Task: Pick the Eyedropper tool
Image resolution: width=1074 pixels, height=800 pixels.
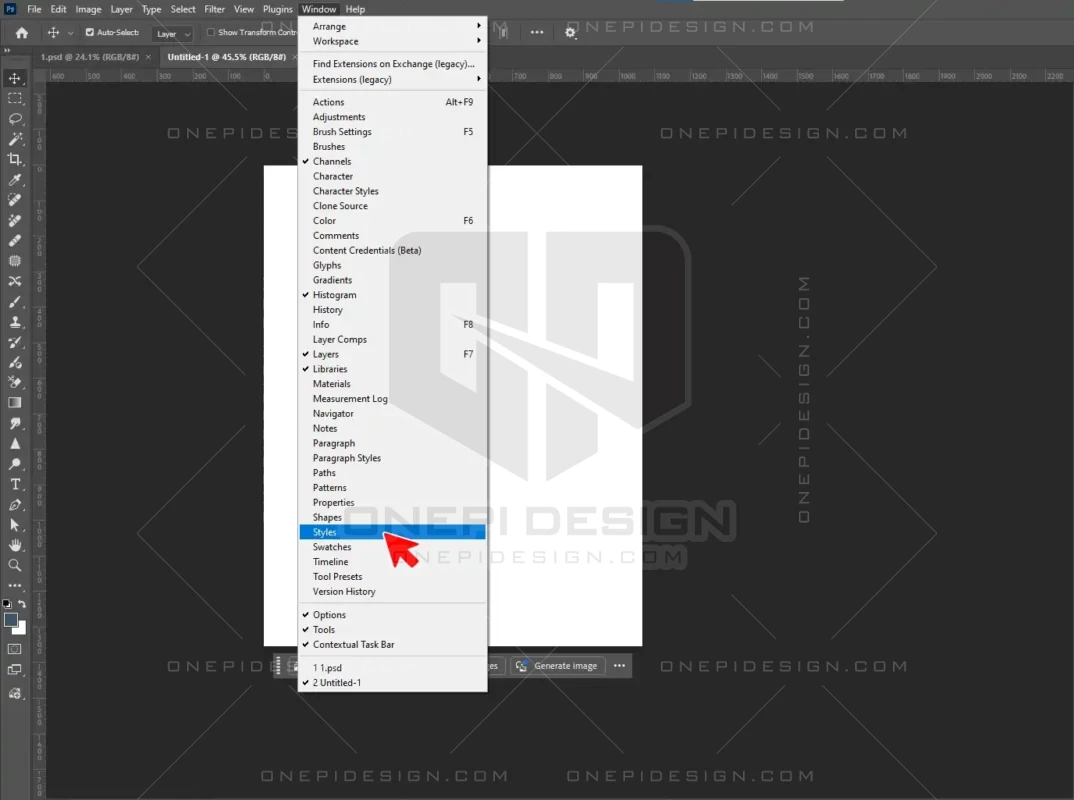Action: pos(15,180)
